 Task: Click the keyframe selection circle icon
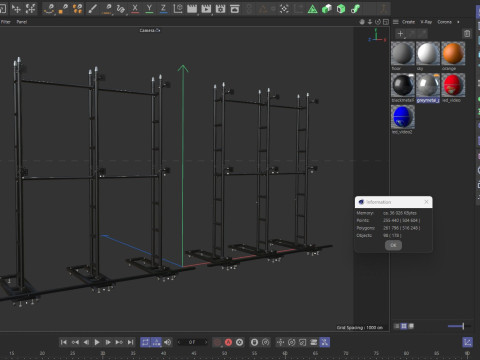[x=239, y=342]
